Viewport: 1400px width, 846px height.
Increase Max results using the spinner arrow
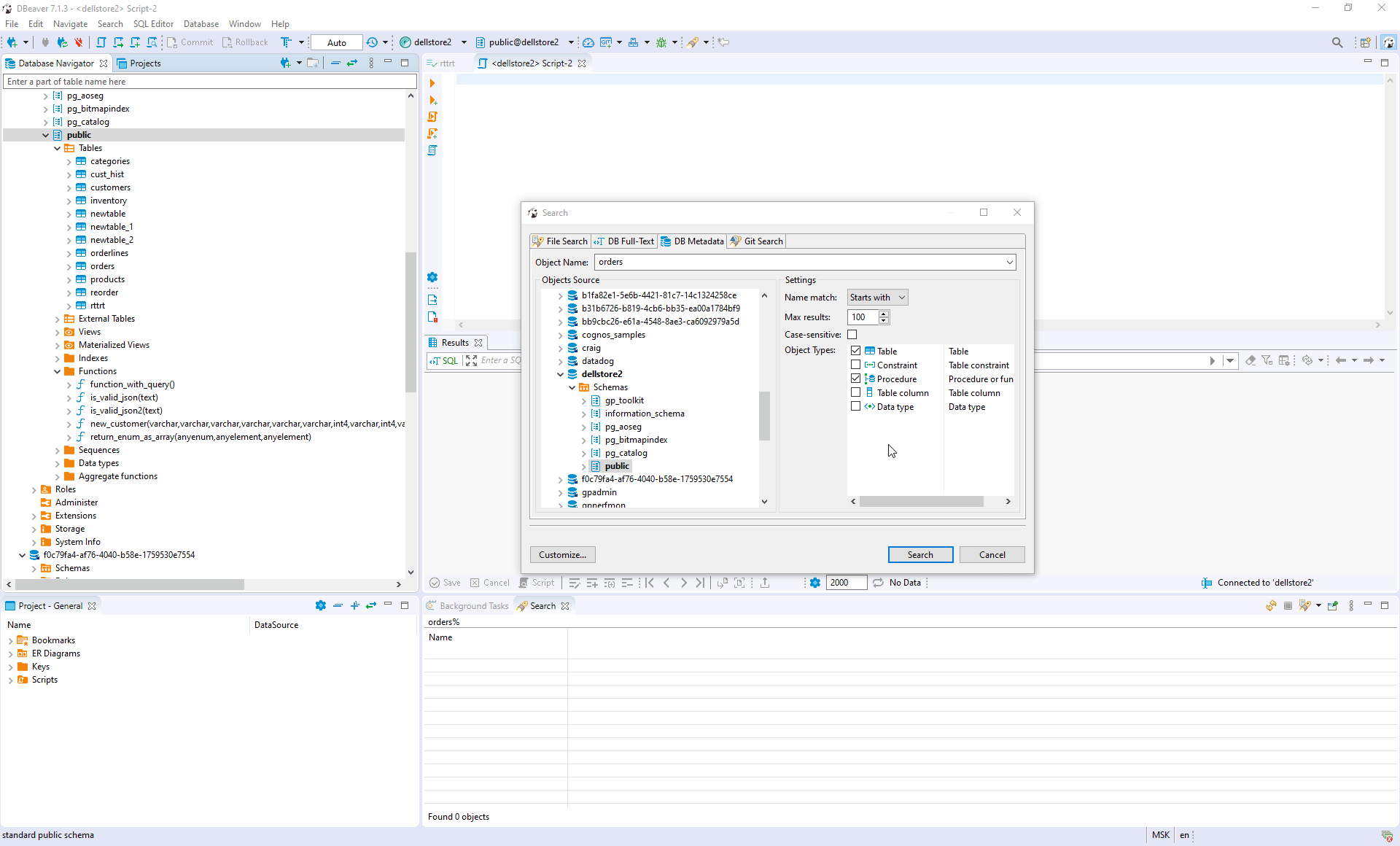coord(884,314)
